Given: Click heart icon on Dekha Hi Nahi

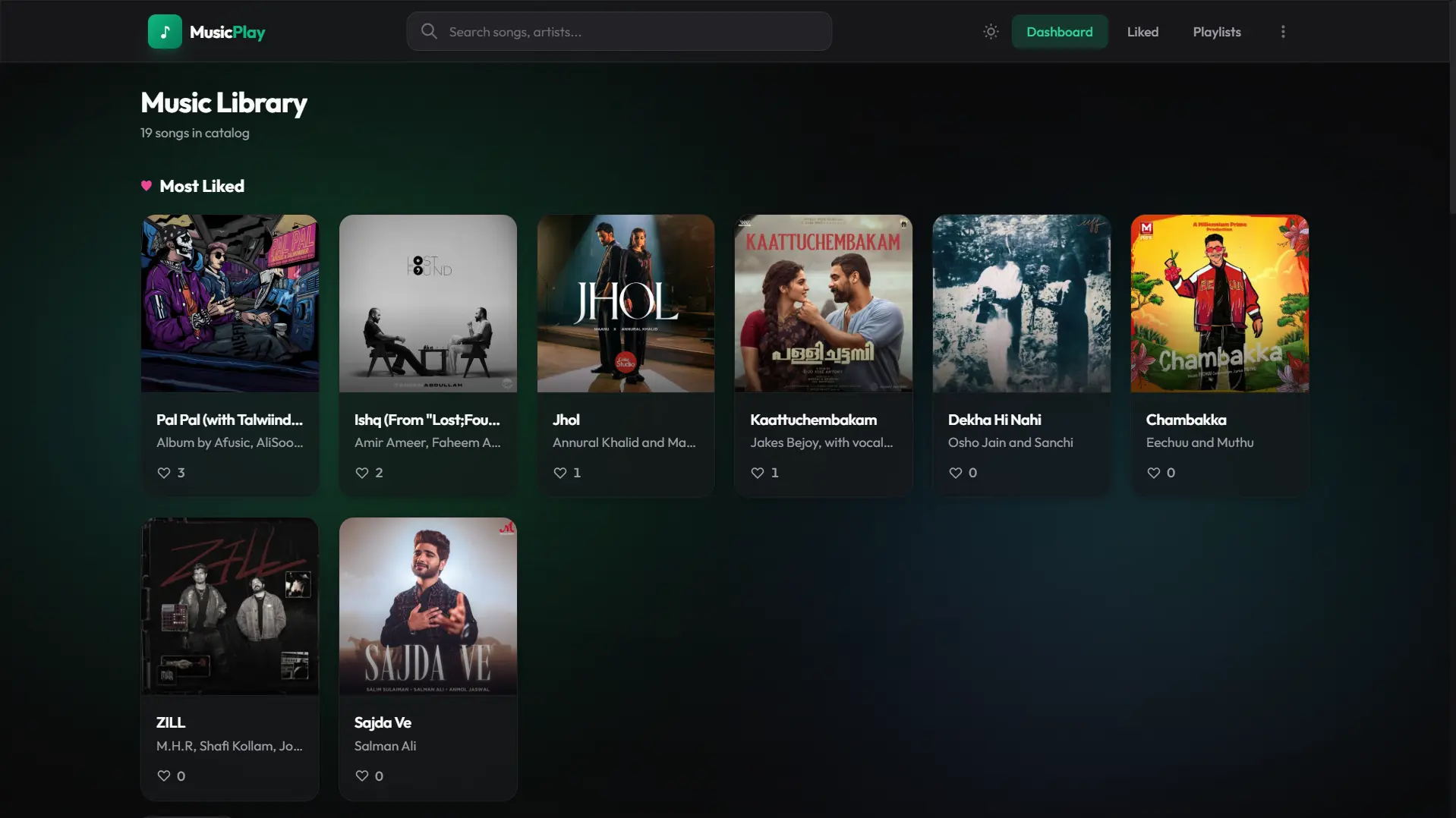Looking at the screenshot, I should [x=955, y=473].
